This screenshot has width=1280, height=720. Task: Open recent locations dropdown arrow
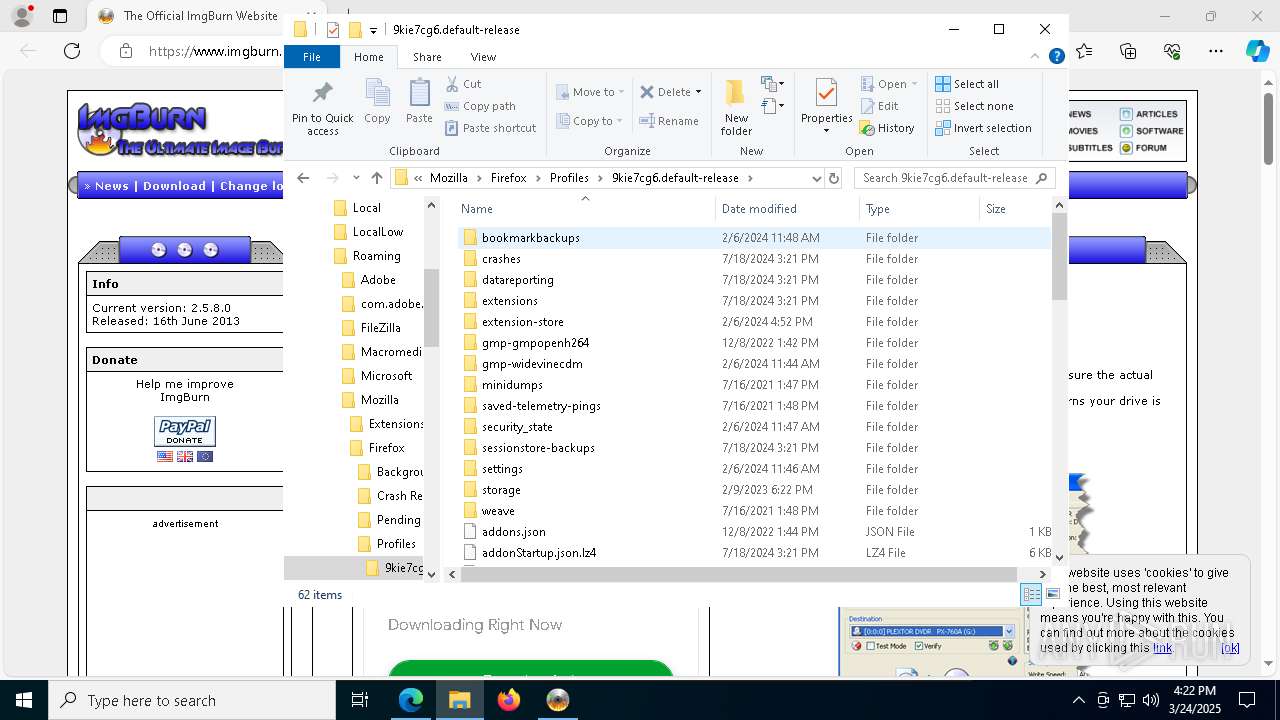coord(355,178)
